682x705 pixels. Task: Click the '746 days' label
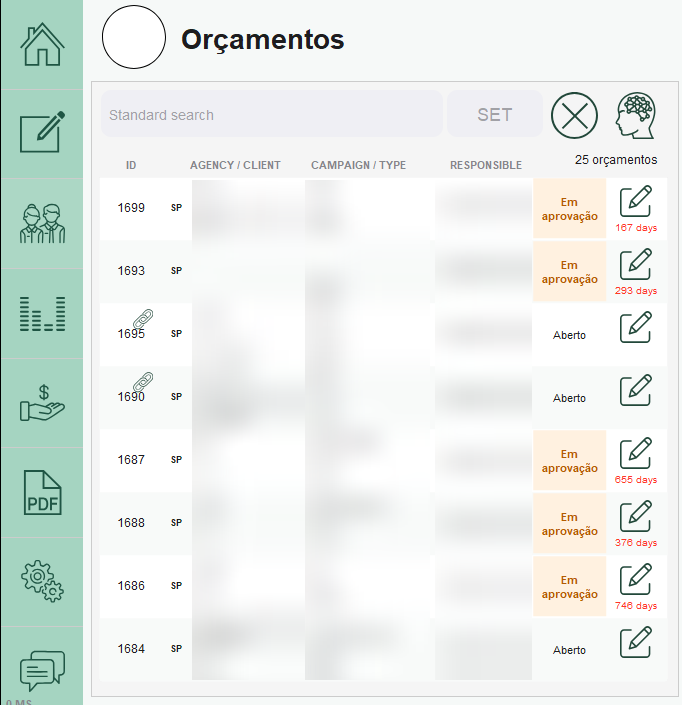636,605
